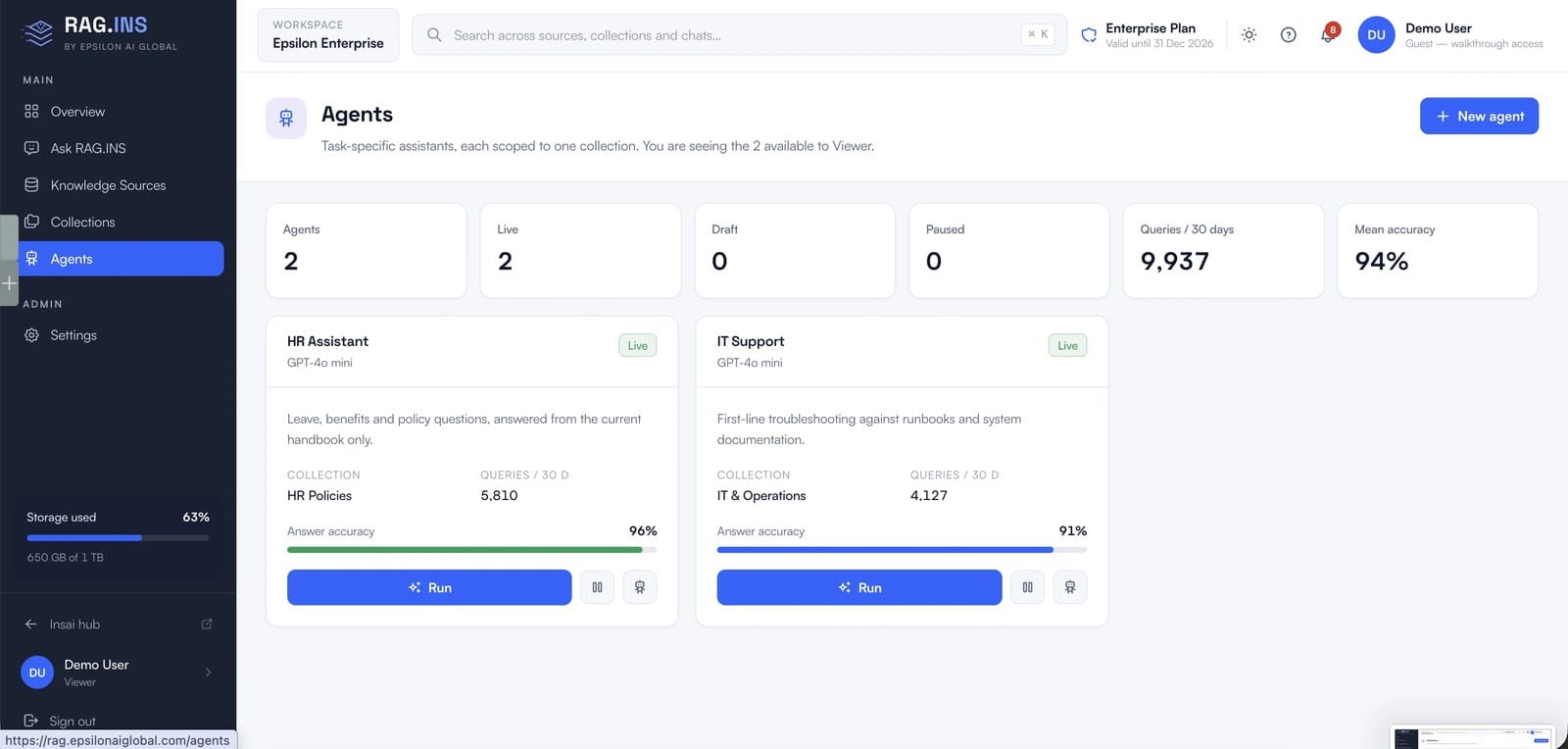1568x749 pixels.
Task: Click the Agents robot icon in sidebar
Action: (31, 259)
